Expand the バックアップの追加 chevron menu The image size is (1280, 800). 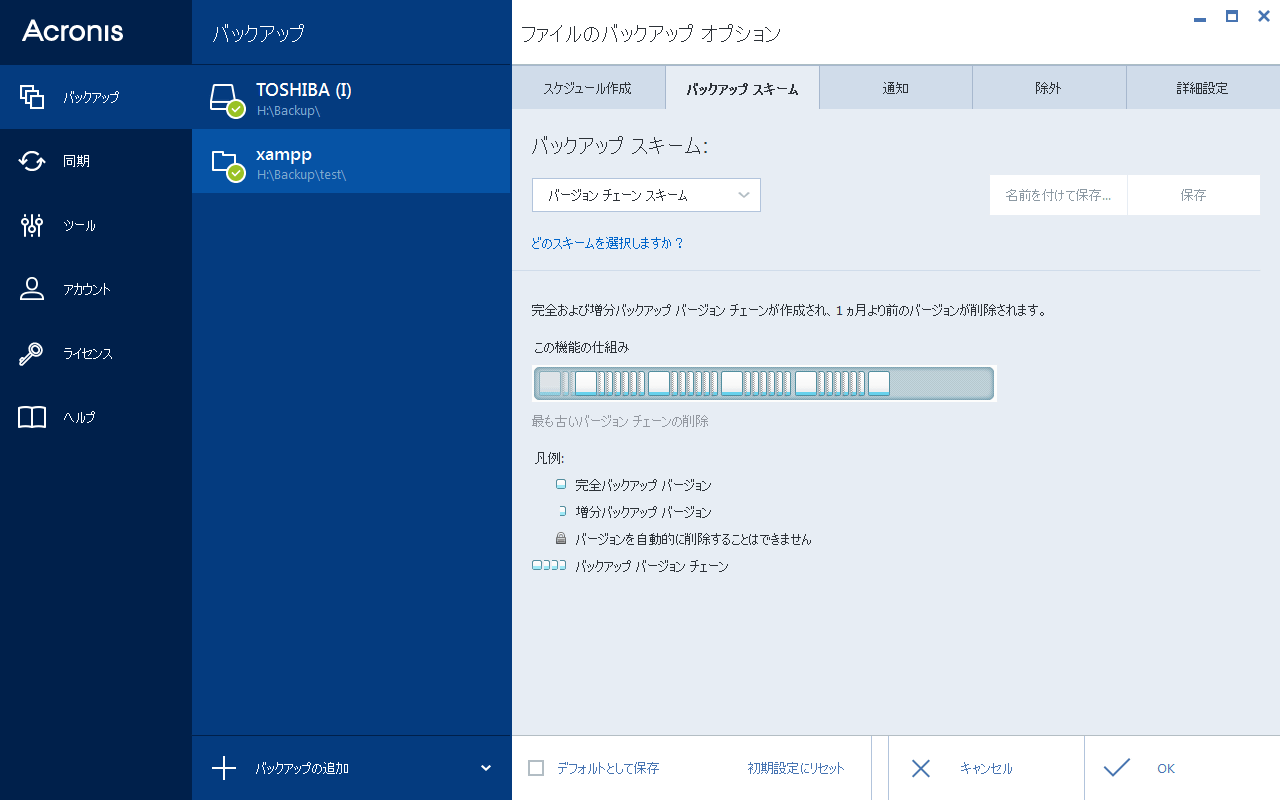(x=486, y=768)
